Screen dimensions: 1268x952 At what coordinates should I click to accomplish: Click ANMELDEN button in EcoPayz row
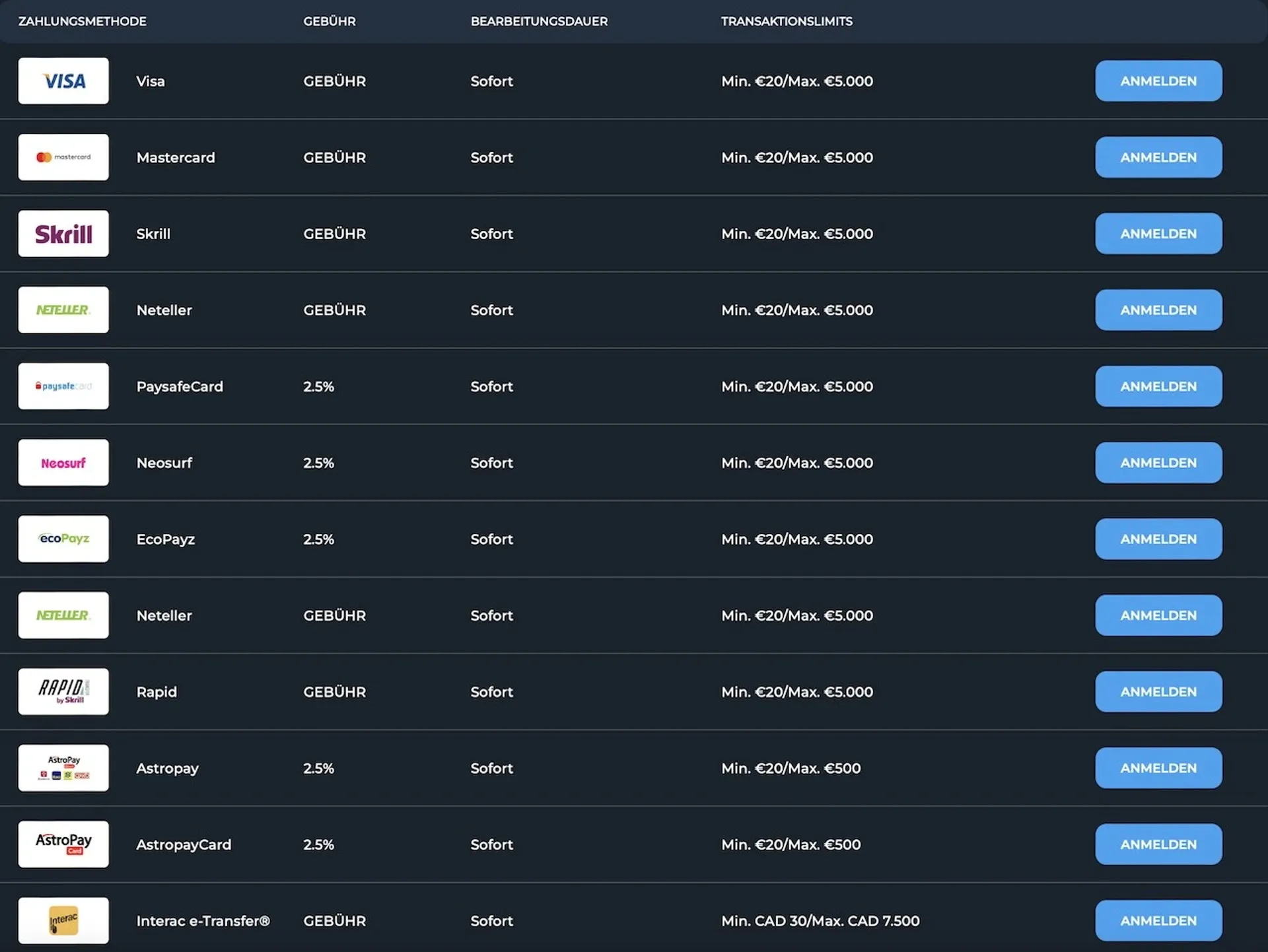pyautogui.click(x=1158, y=539)
